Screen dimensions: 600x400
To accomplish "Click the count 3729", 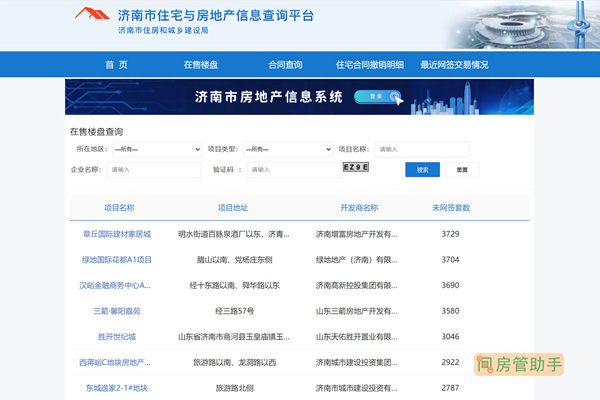I will point(450,234).
